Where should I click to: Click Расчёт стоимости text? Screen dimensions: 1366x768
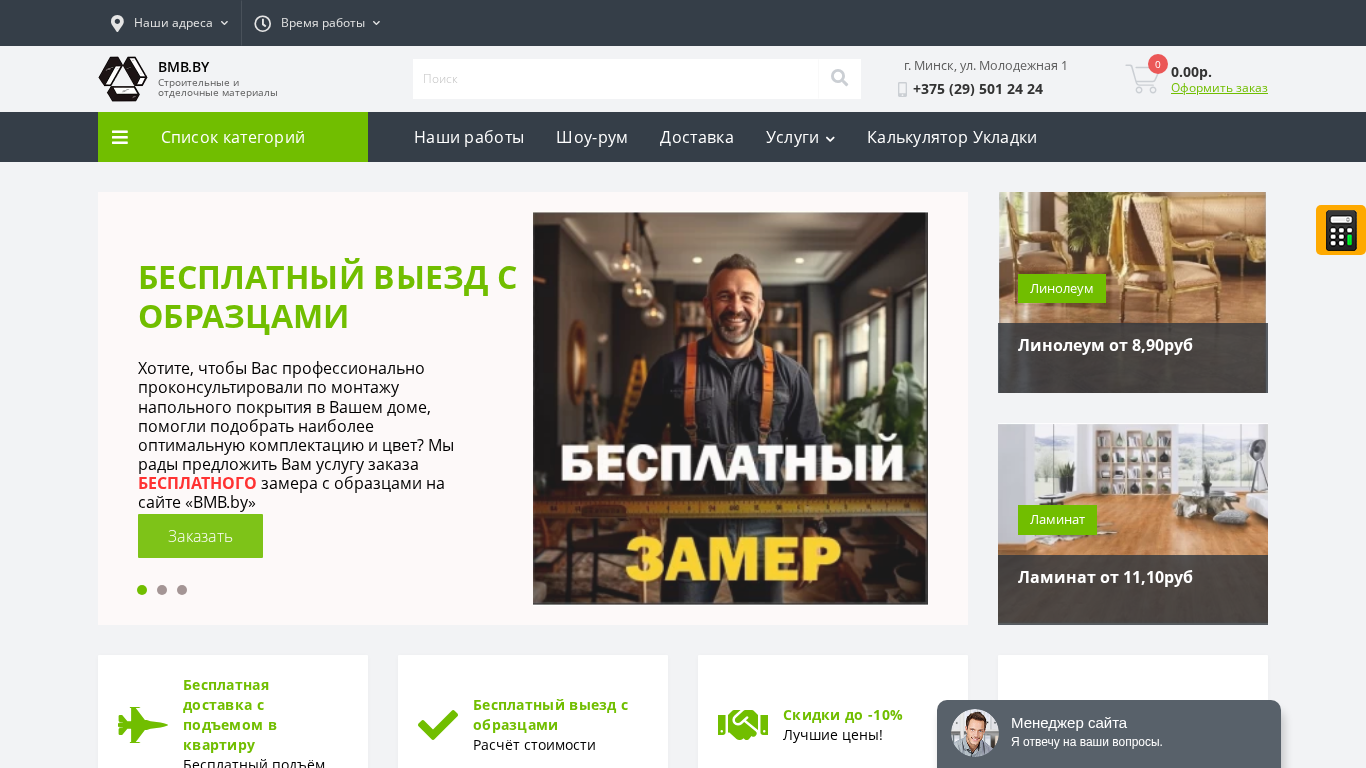pos(534,745)
